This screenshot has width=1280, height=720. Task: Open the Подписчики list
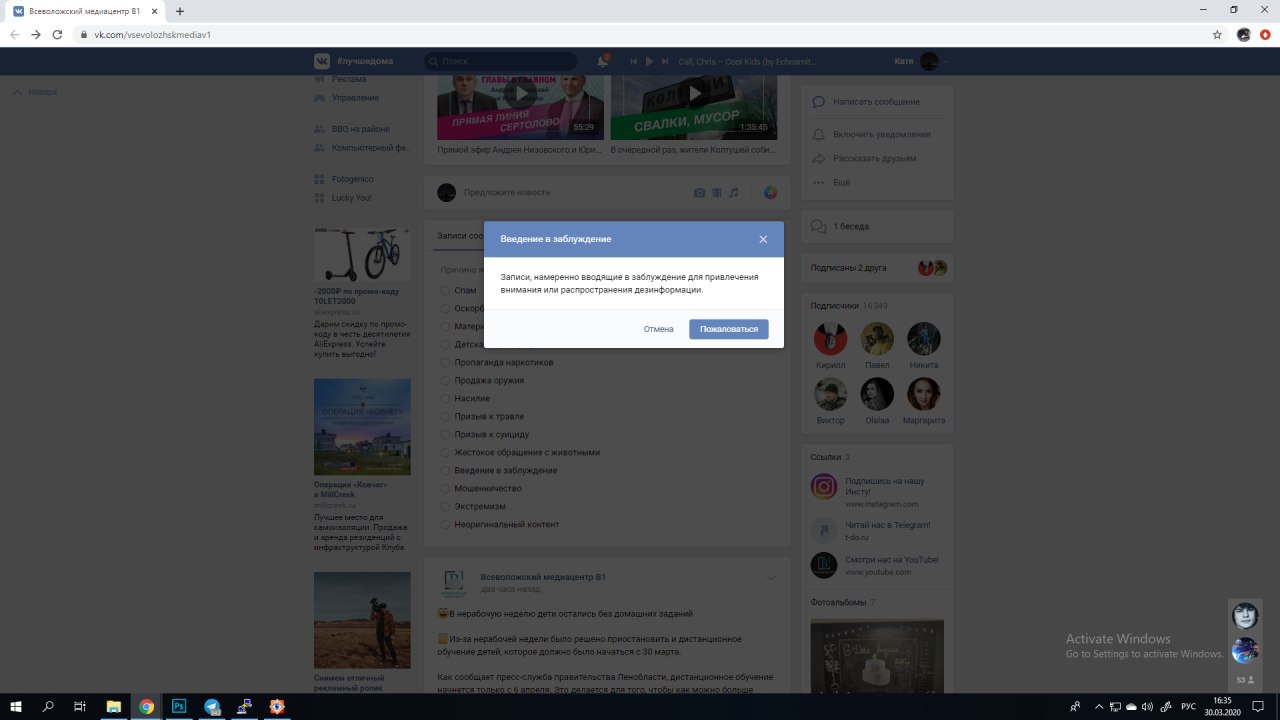coord(834,305)
